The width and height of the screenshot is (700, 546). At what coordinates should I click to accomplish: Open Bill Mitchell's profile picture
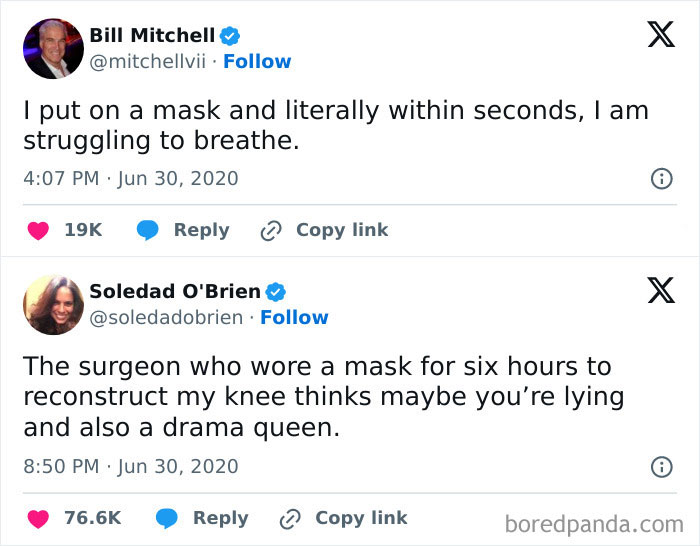[52, 48]
